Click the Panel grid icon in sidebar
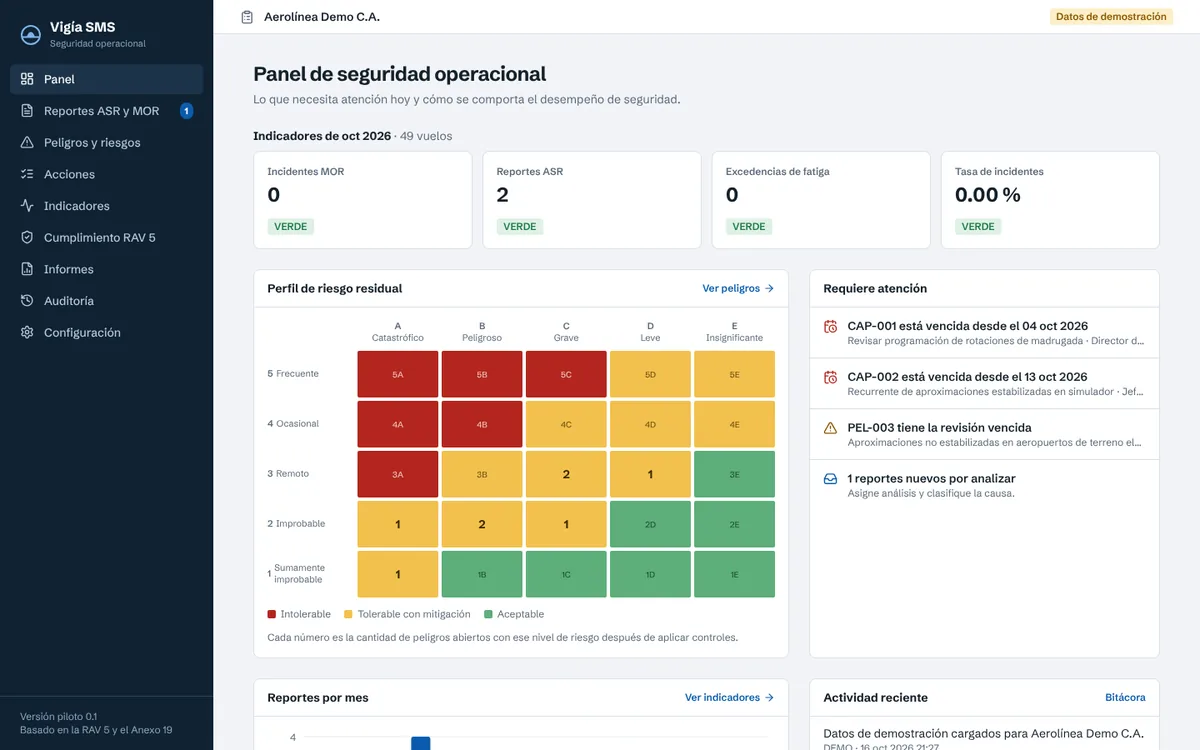 [x=27, y=79]
